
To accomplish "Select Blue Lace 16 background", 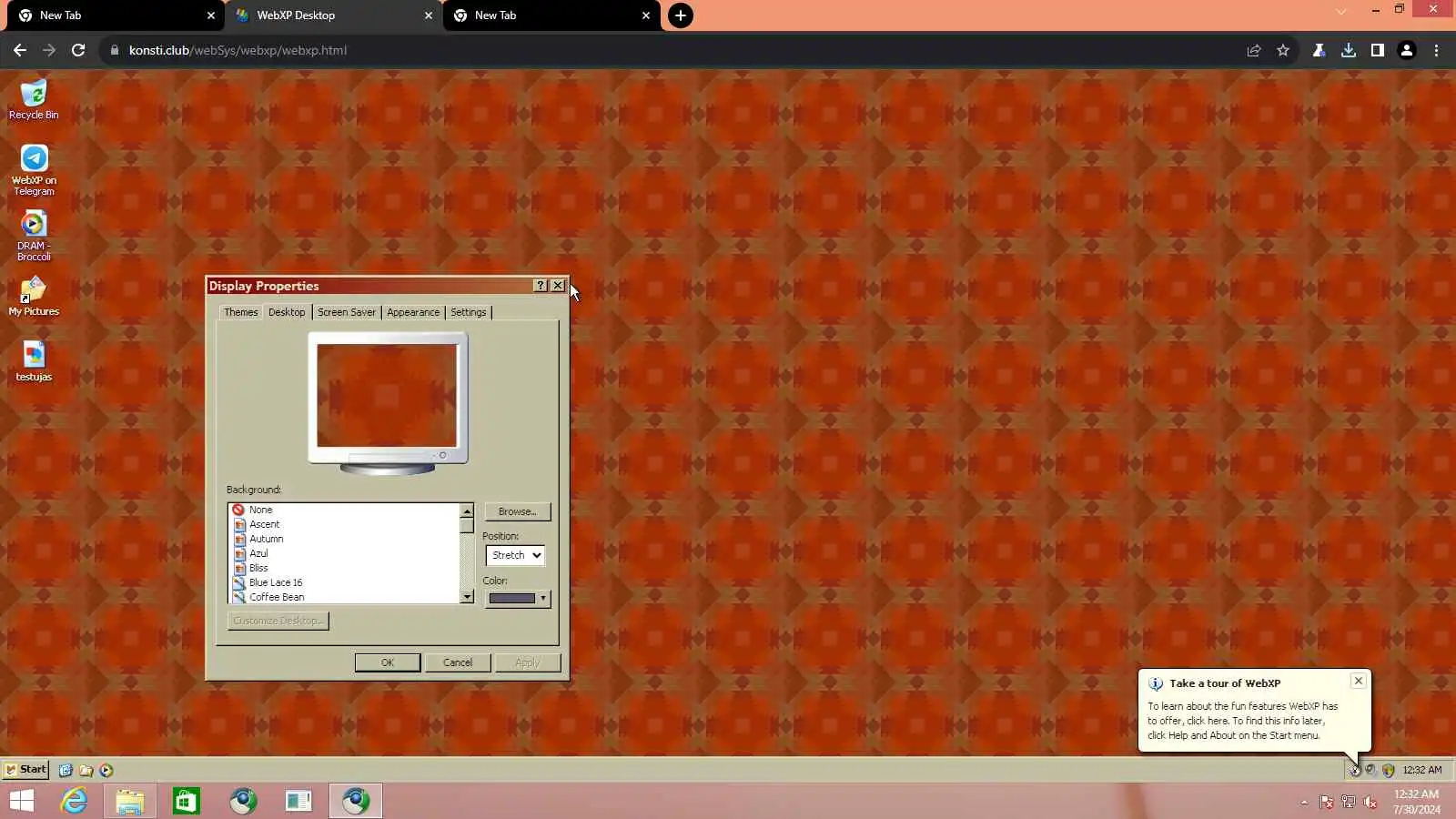I will 345,582.
